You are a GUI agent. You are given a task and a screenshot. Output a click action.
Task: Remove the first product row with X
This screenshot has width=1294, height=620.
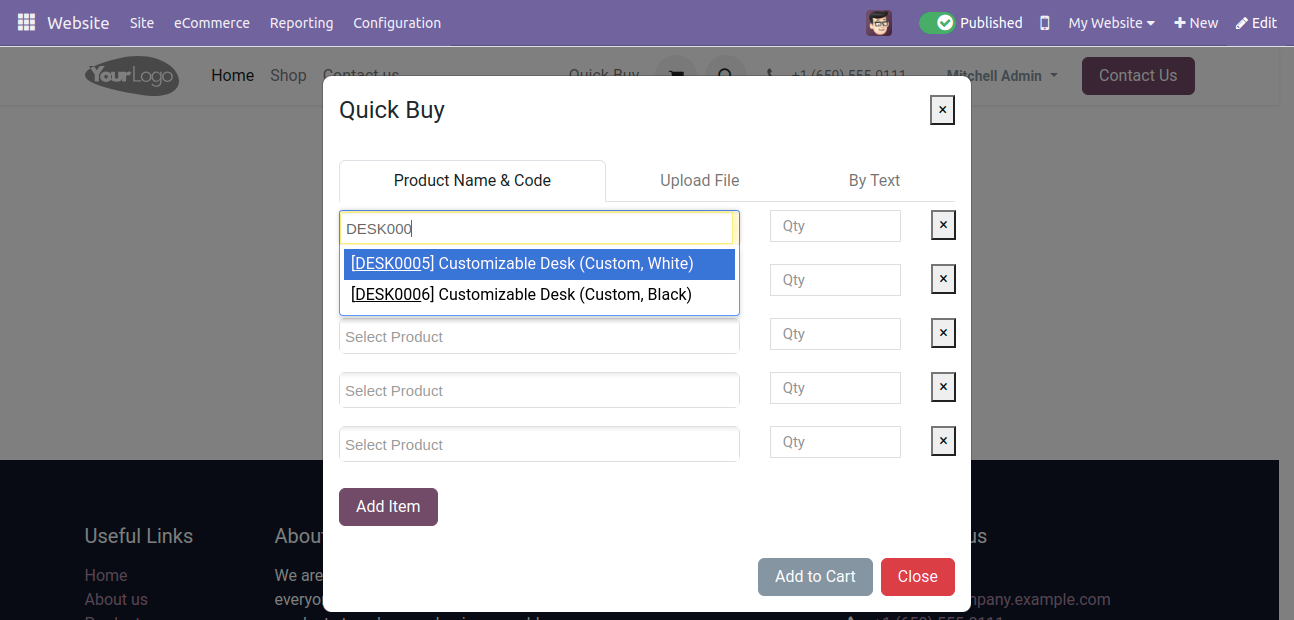coord(943,225)
